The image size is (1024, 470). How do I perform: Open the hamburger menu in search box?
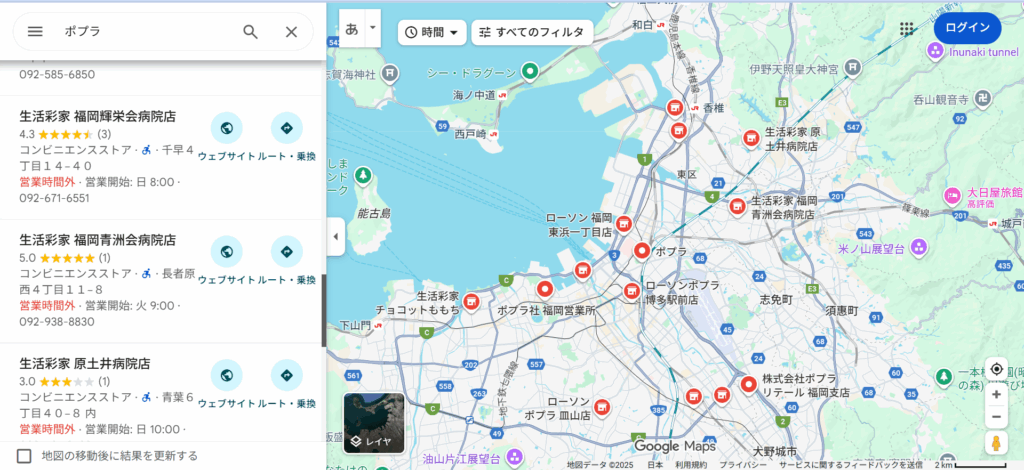tap(35, 31)
